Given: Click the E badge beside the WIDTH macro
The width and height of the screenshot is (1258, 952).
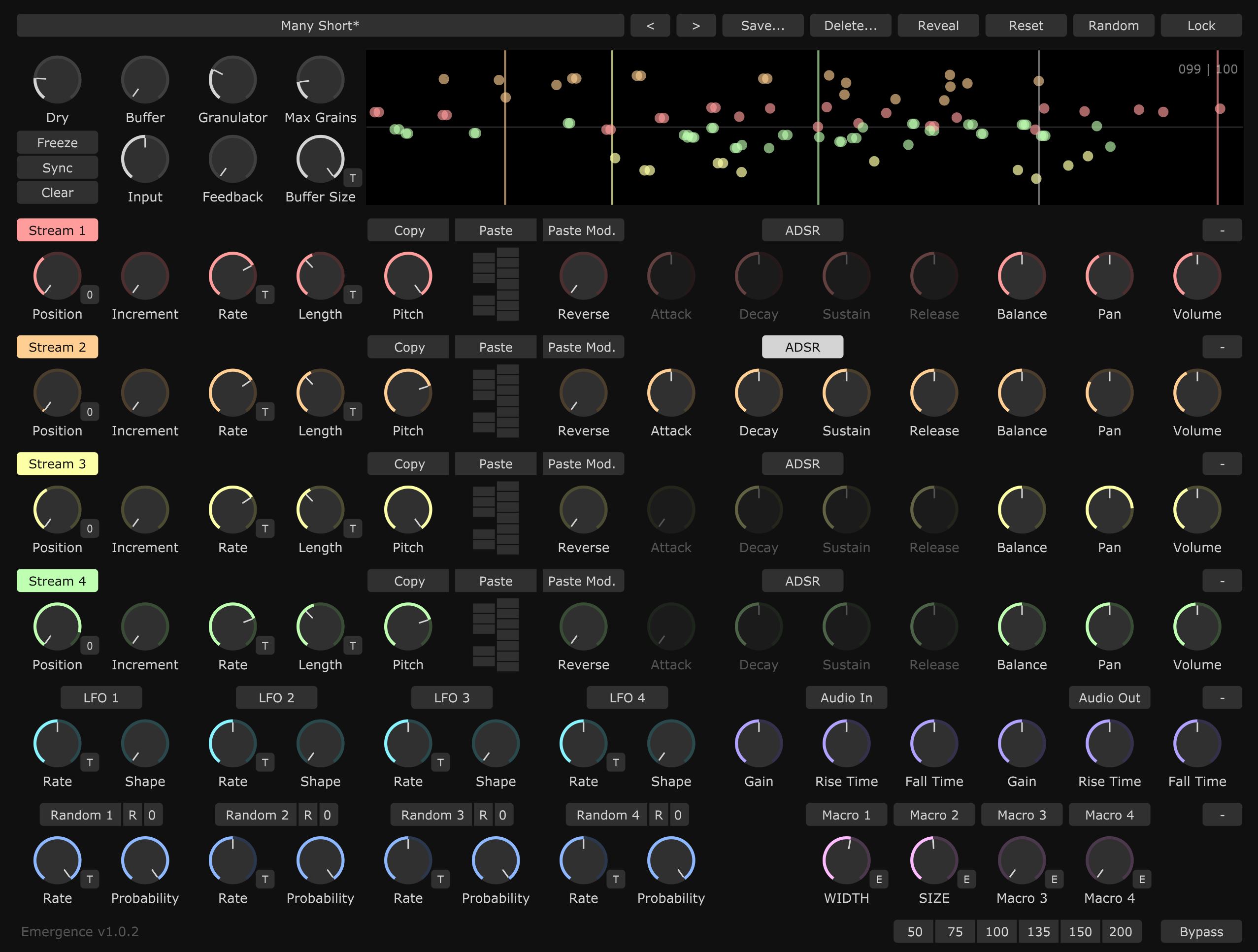Looking at the screenshot, I should (878, 879).
